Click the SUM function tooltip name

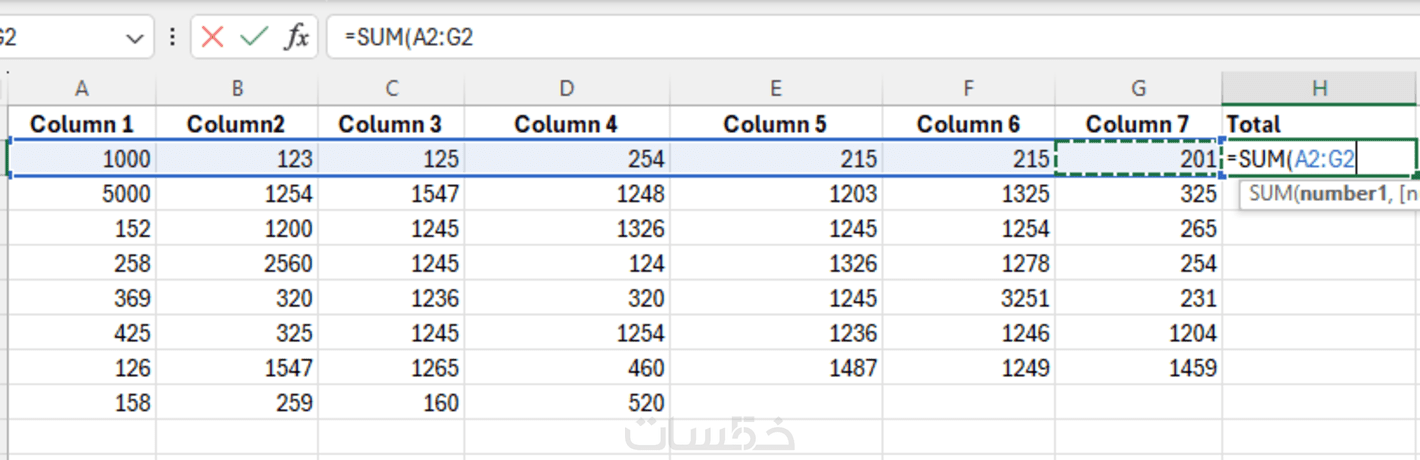(1269, 194)
